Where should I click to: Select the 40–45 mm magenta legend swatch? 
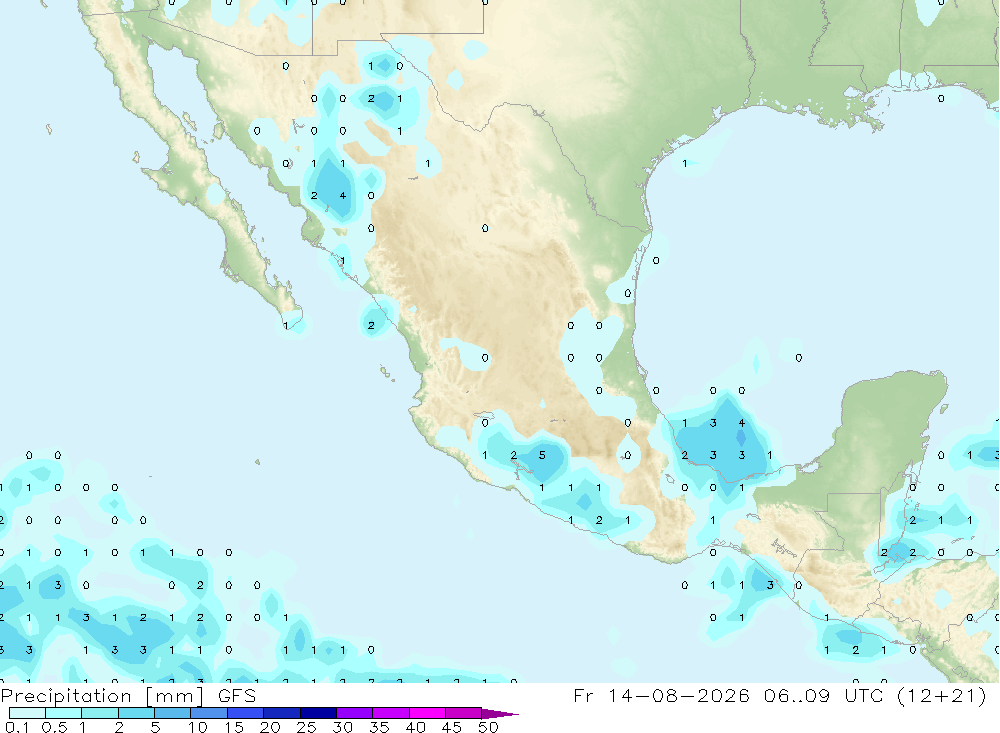(x=427, y=713)
